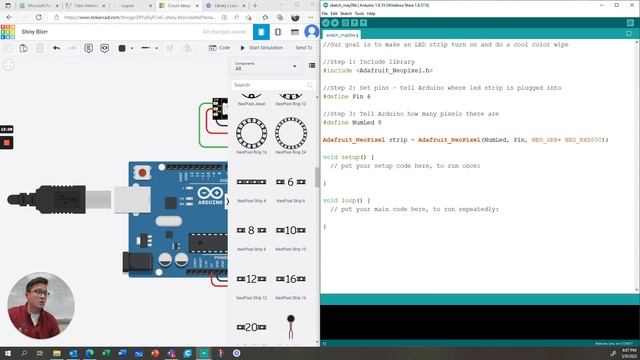Open the Tinkercad Code editor button
This screenshot has width=640, height=360.
point(220,48)
